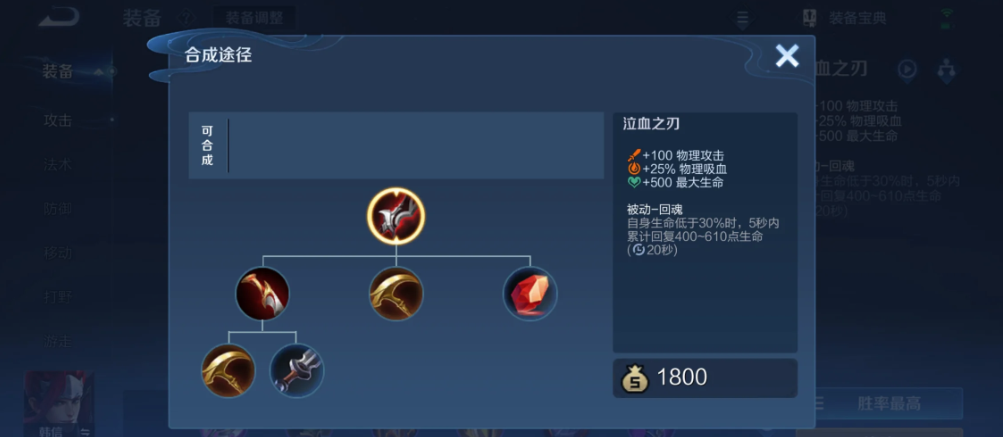Open the 装备调整 tab
Screen dimensions: 1003x437
click(x=254, y=17)
